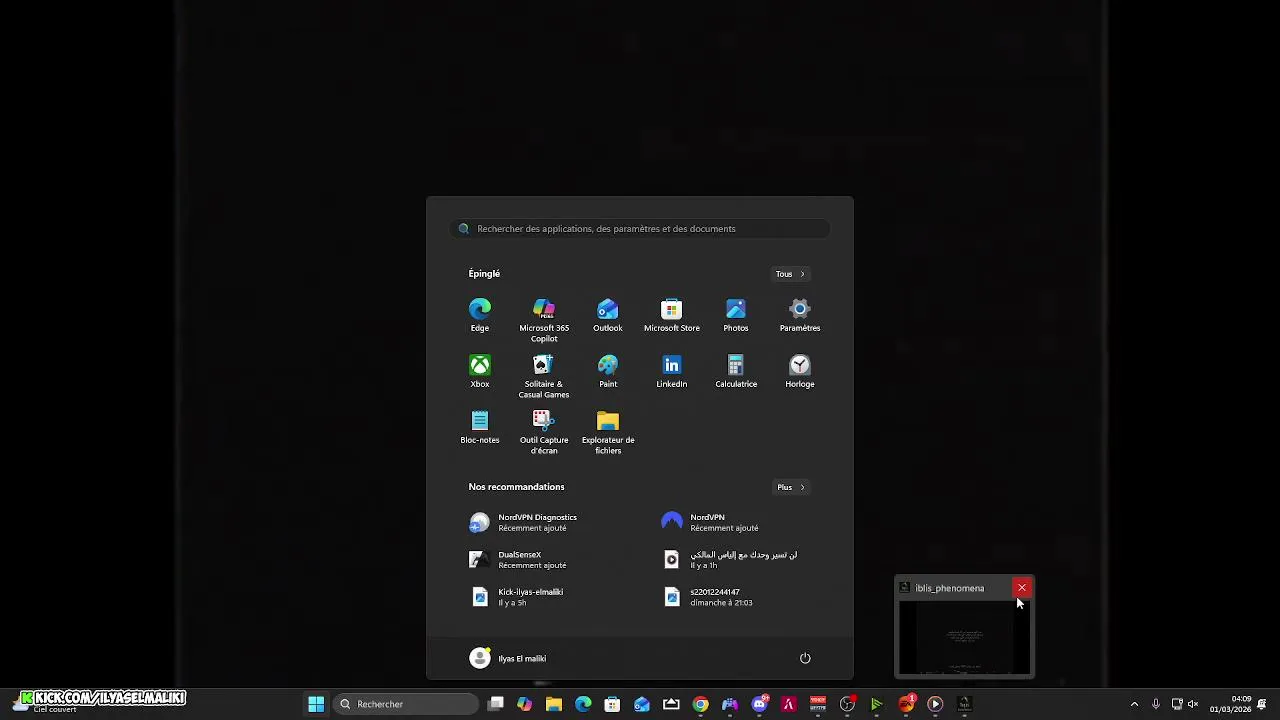Viewport: 1280px width, 720px height.
Task: Open the Calculatrice app
Action: tap(736, 370)
